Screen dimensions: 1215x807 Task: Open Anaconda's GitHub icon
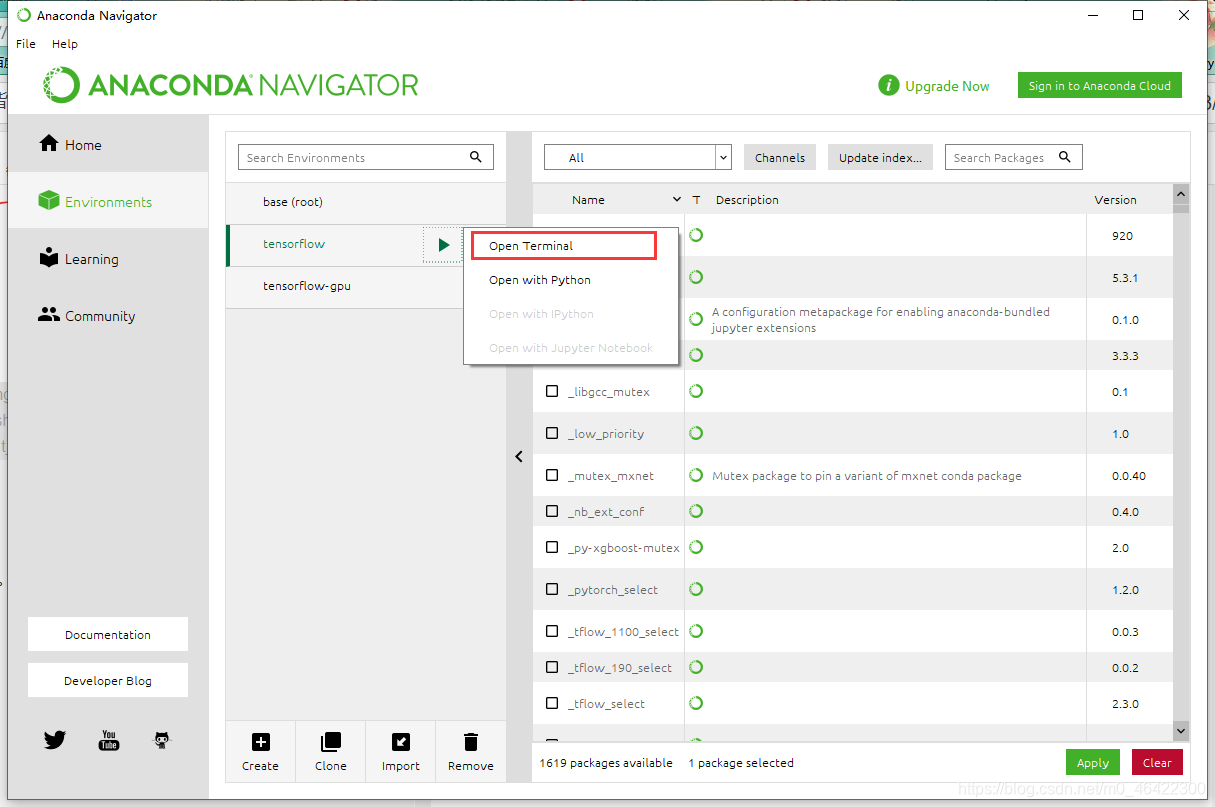click(x=162, y=740)
